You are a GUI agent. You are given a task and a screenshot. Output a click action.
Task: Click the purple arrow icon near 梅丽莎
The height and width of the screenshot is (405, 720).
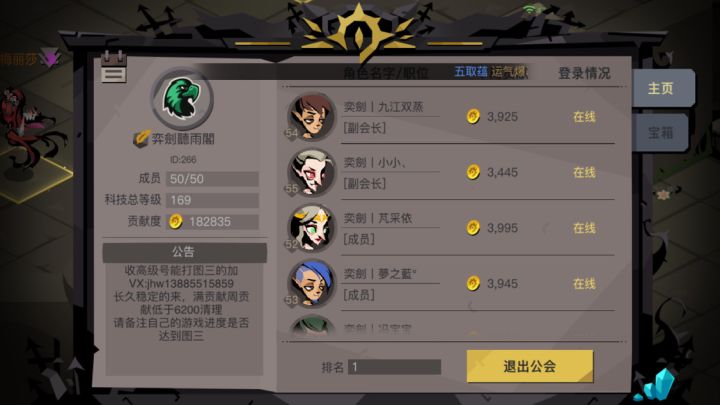tap(50, 58)
